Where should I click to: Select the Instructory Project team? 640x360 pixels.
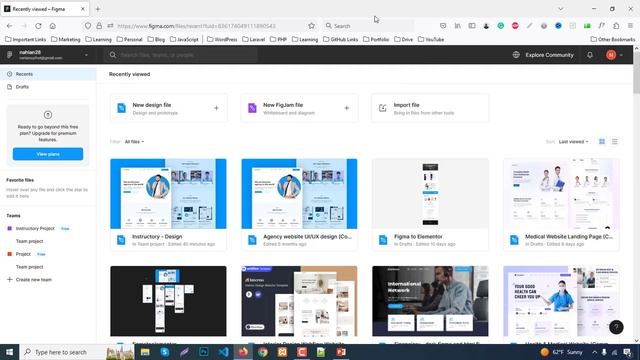(35, 228)
